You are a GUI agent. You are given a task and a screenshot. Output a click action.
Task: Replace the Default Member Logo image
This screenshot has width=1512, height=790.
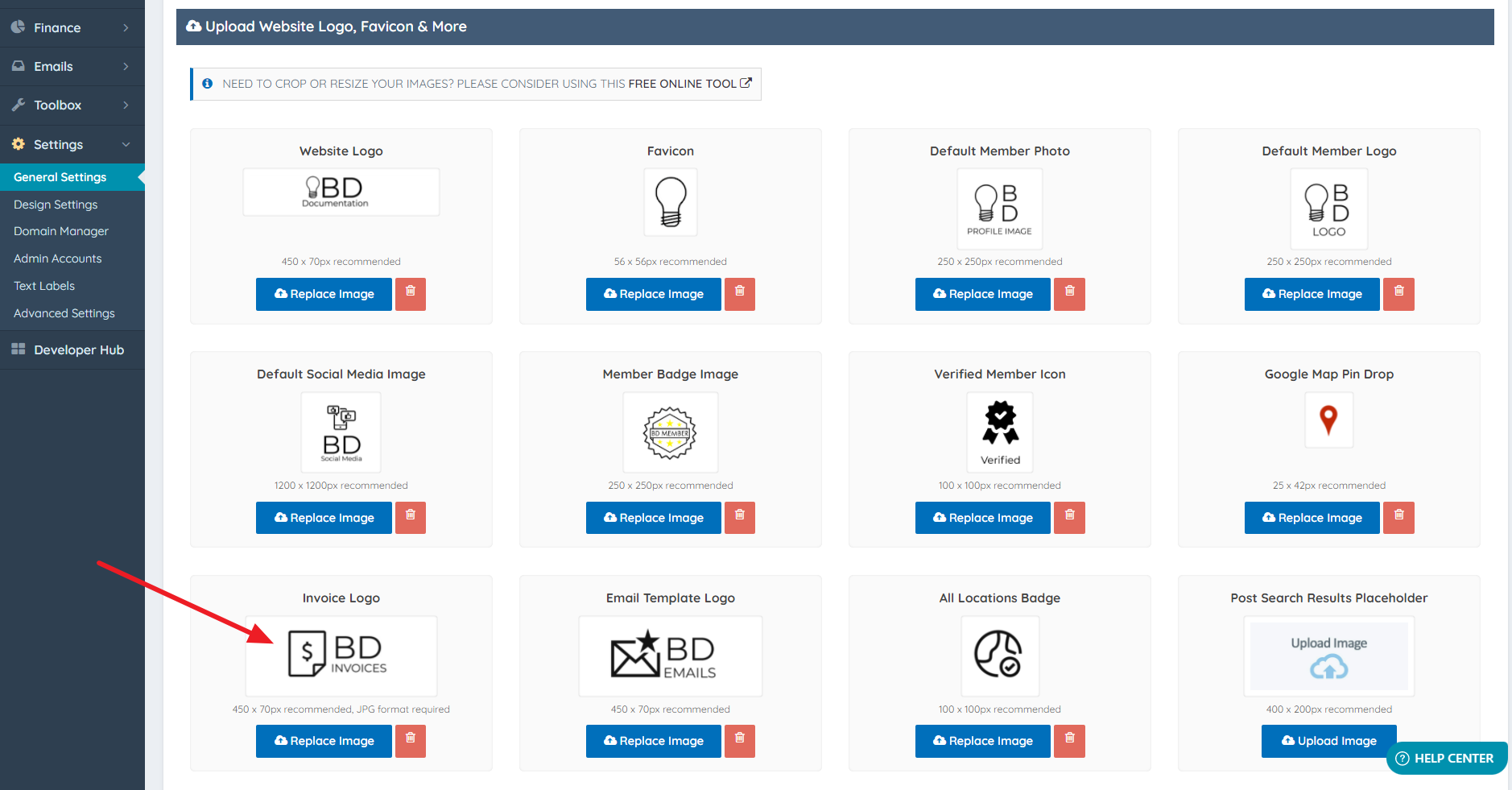[x=1312, y=294]
